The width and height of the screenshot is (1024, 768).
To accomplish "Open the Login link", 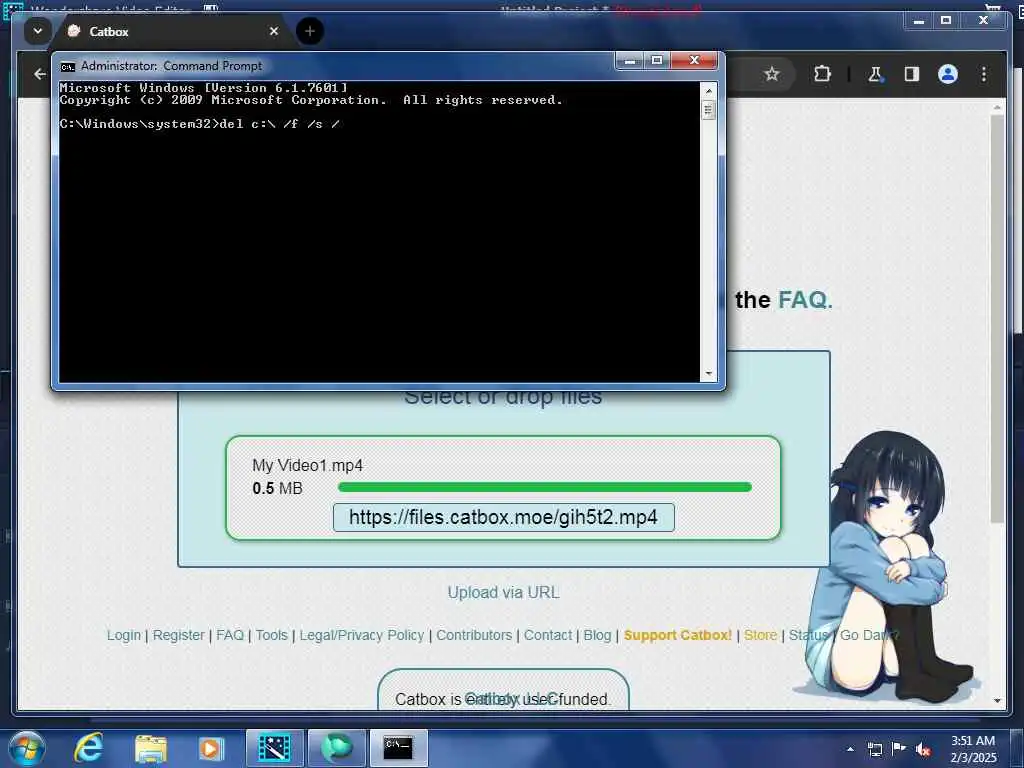I will (x=123, y=635).
